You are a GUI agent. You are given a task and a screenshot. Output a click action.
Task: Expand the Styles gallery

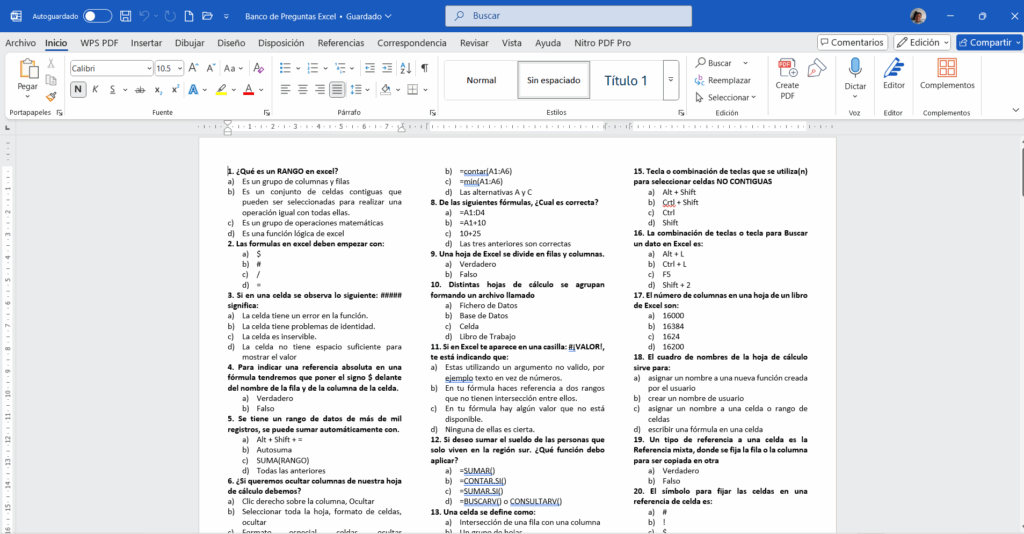(x=671, y=80)
